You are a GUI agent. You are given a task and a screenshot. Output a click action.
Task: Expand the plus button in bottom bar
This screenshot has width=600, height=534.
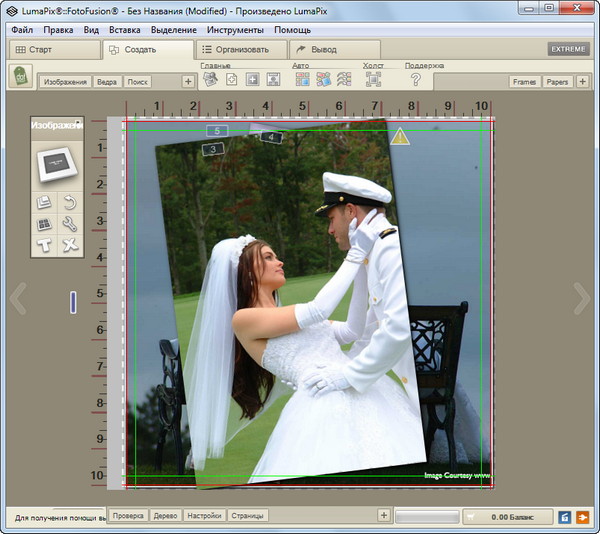click(x=383, y=515)
